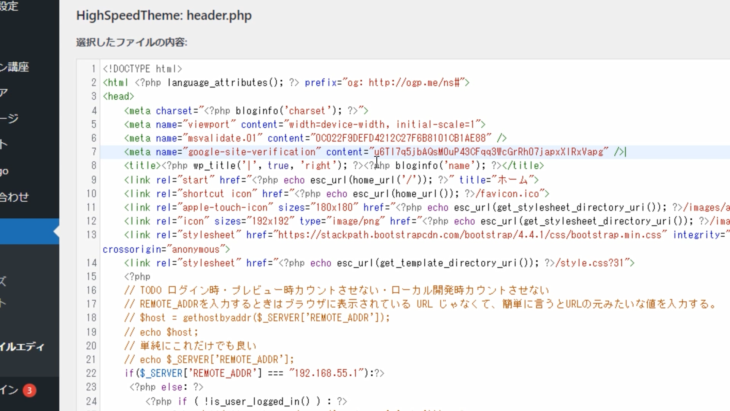
Task: Click the '192.168.55.1' IP string on line 22
Action: click(325, 373)
